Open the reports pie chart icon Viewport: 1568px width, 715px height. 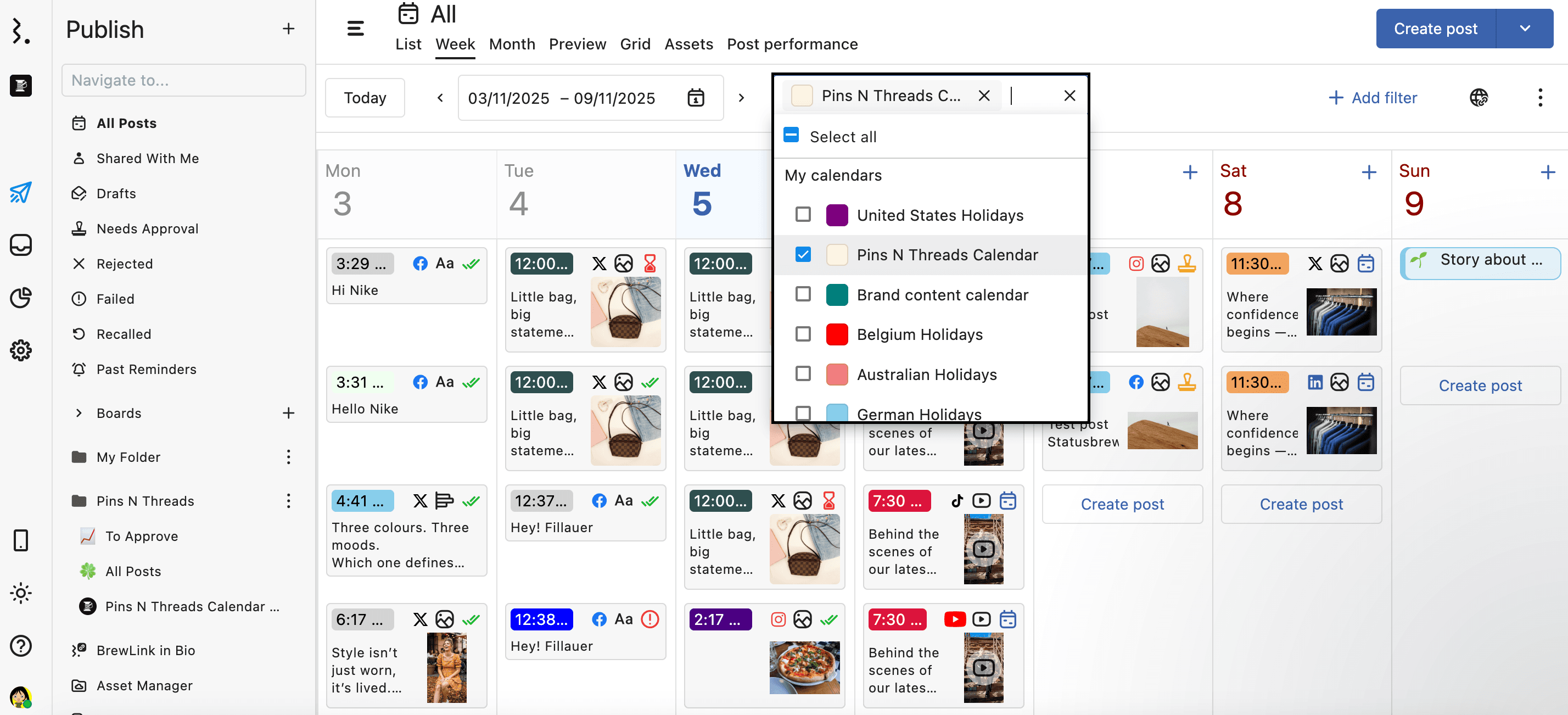point(21,298)
